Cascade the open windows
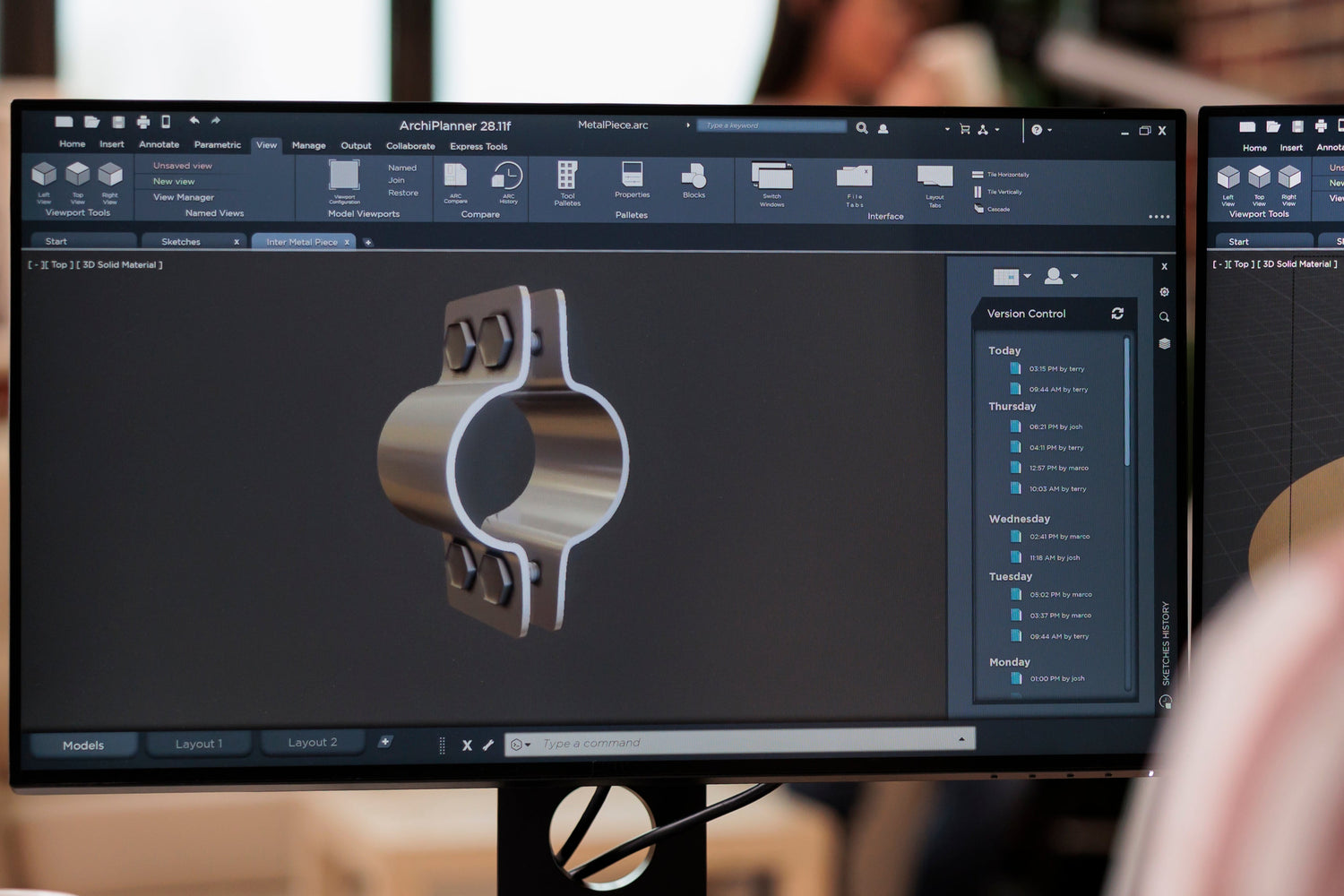The width and height of the screenshot is (1344, 896). coord(992,209)
